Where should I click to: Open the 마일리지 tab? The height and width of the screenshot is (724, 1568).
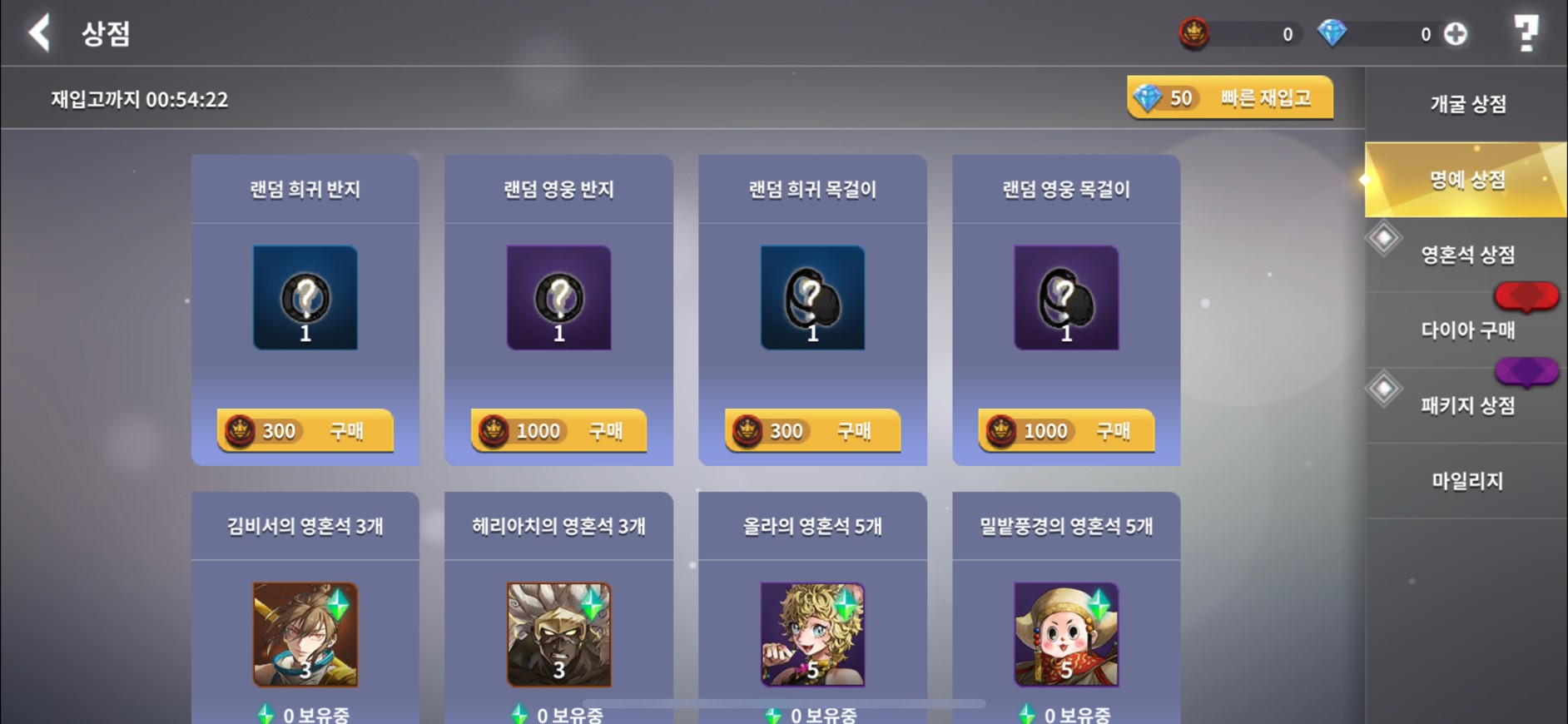[x=1467, y=481]
